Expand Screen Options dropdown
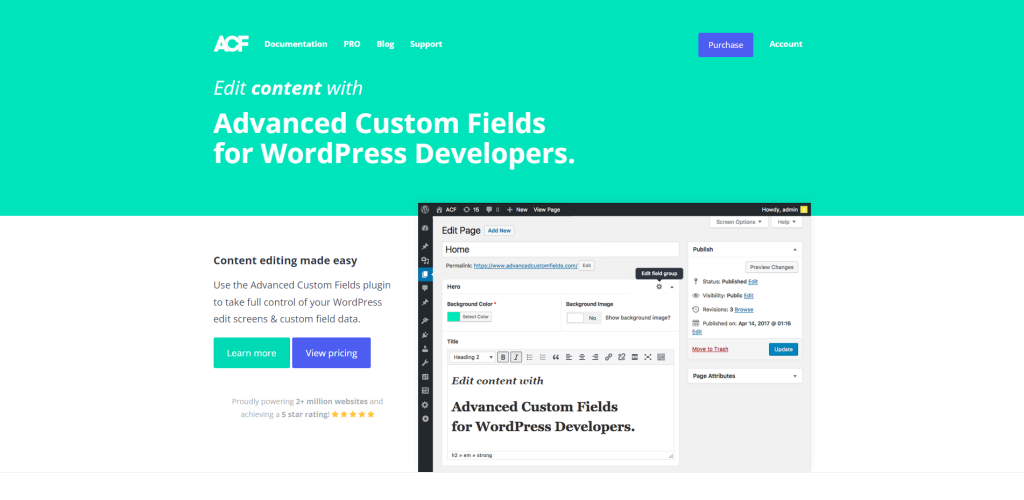The height and width of the screenshot is (500, 1024). point(739,222)
